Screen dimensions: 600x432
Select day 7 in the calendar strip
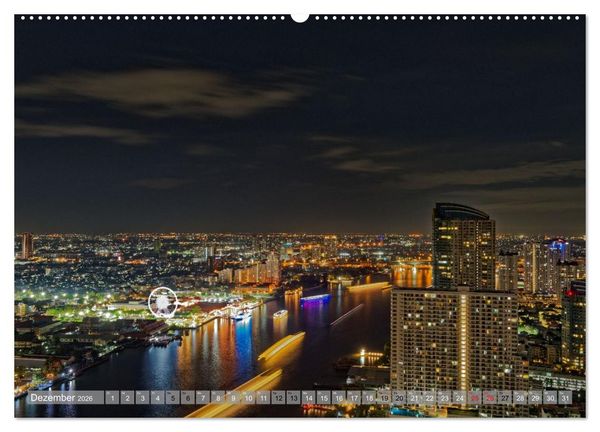(x=203, y=398)
